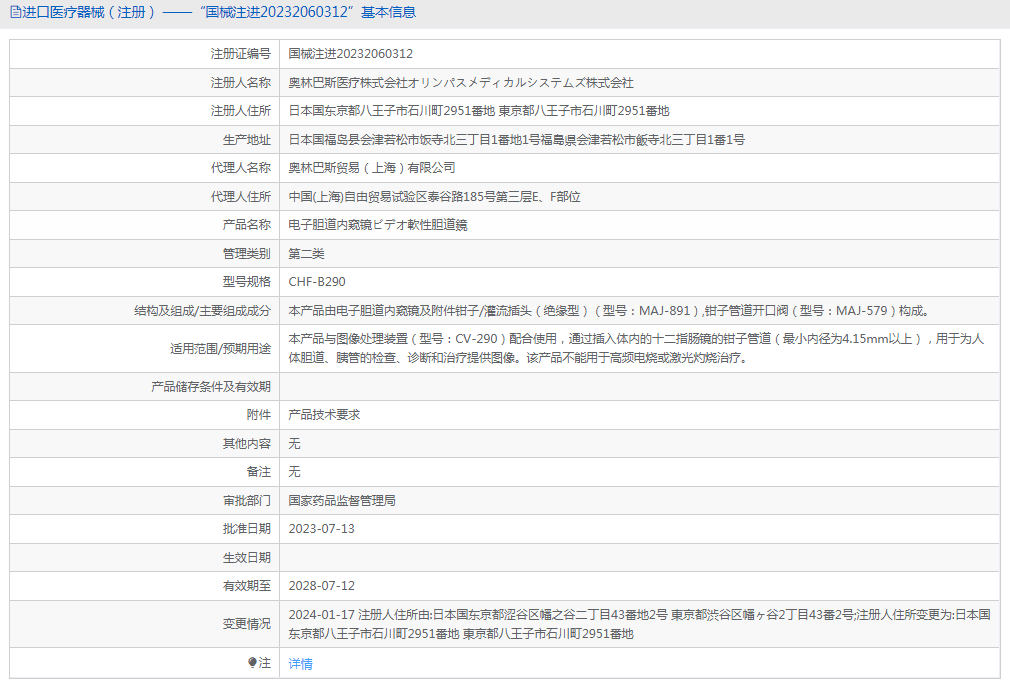The height and width of the screenshot is (686, 1010).
Task: Select intended use text mentioning CV-290
Action: (636, 348)
